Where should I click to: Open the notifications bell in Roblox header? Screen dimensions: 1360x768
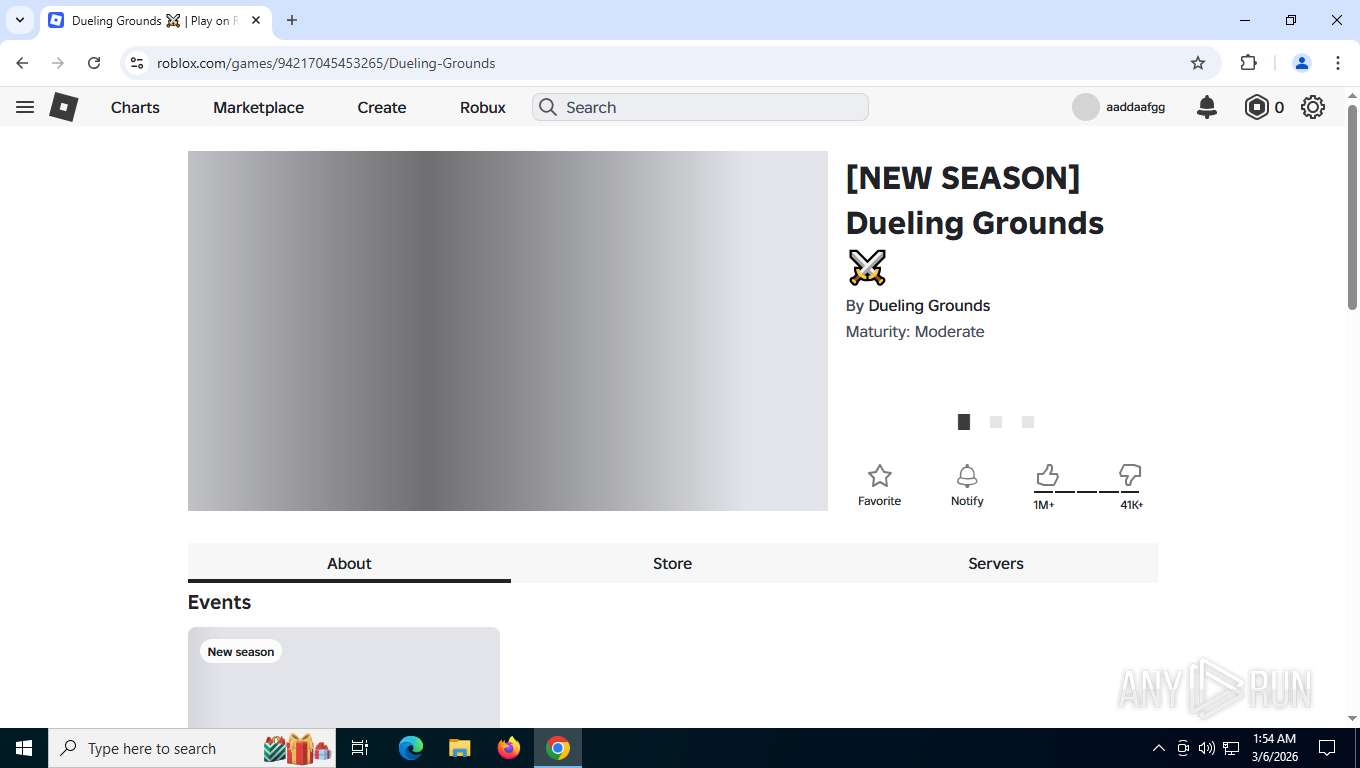click(1207, 107)
